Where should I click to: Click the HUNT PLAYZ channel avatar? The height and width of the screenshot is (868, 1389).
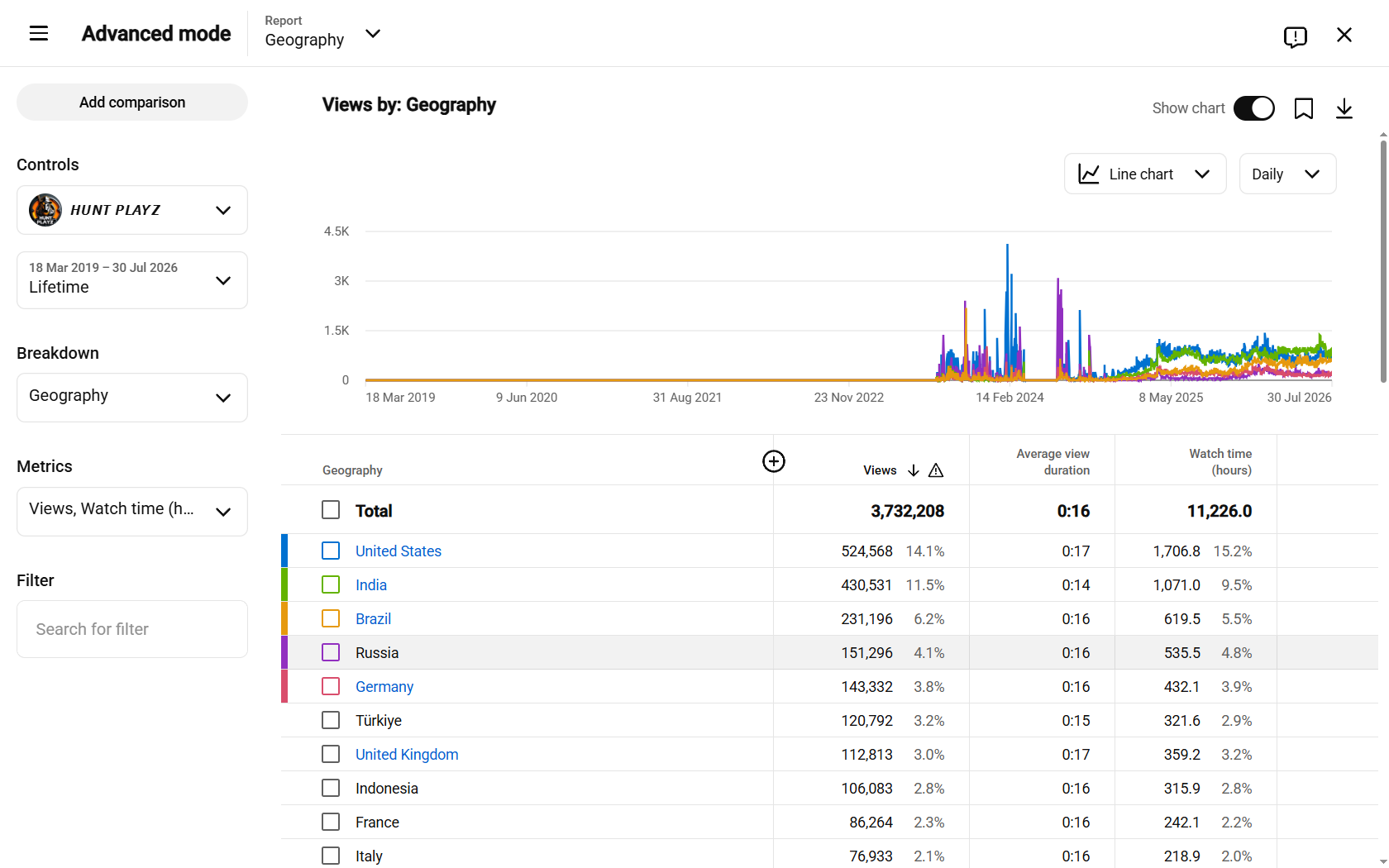[x=45, y=210]
